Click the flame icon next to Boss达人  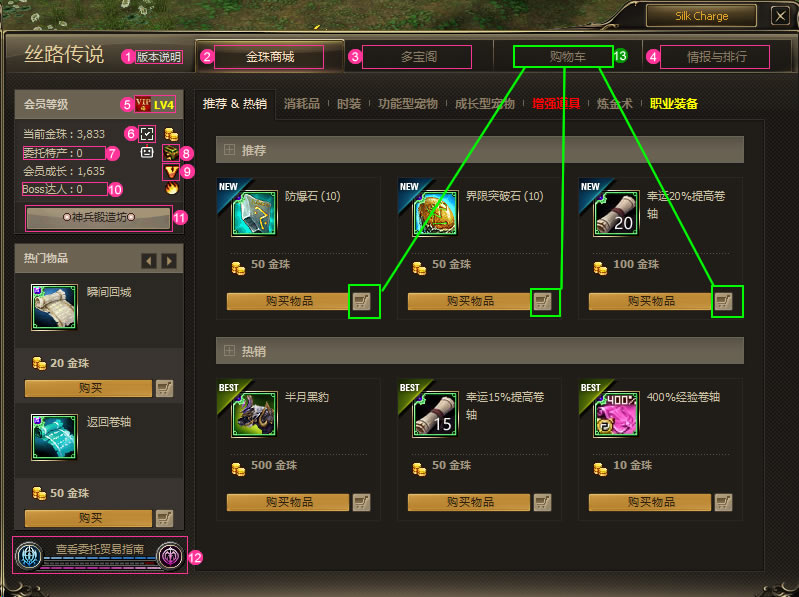pyautogui.click(x=172, y=189)
